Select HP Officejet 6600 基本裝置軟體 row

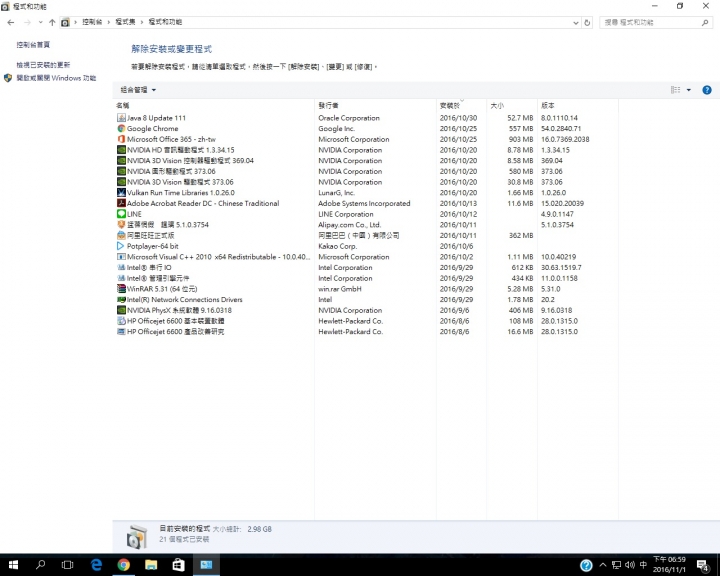click(x=366, y=321)
